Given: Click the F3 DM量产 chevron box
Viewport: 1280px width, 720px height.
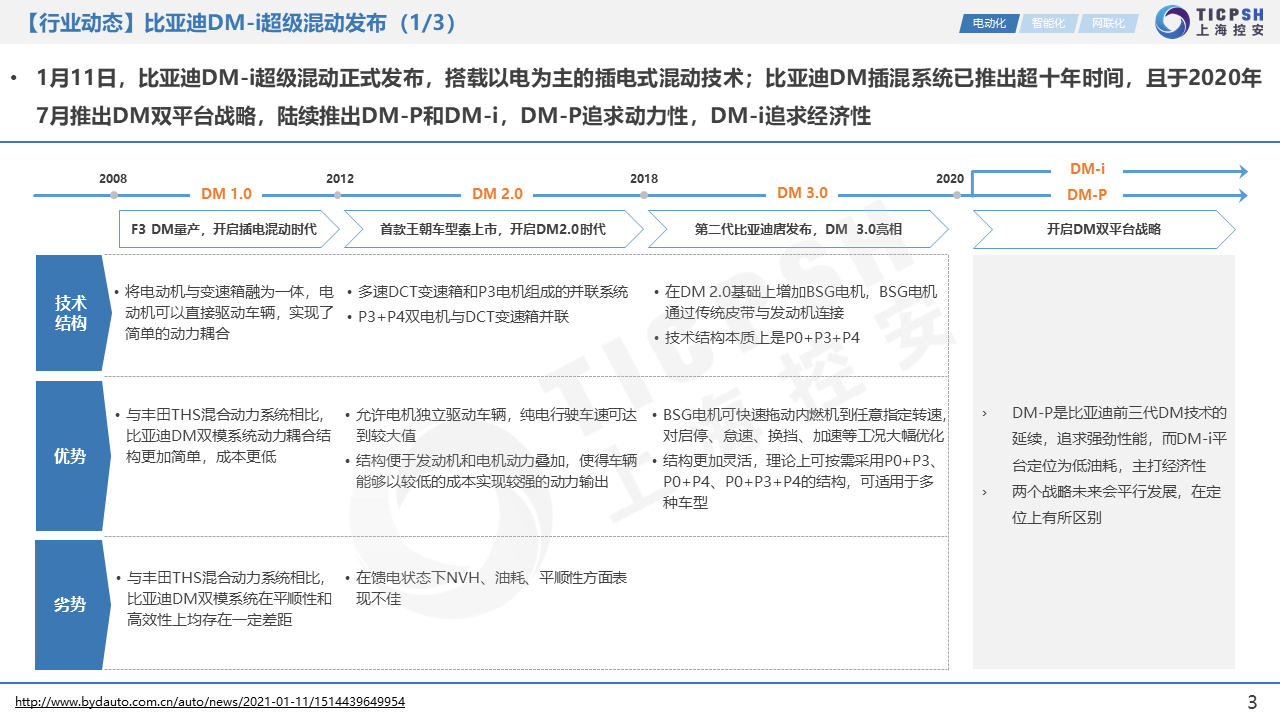Looking at the screenshot, I should (224, 229).
